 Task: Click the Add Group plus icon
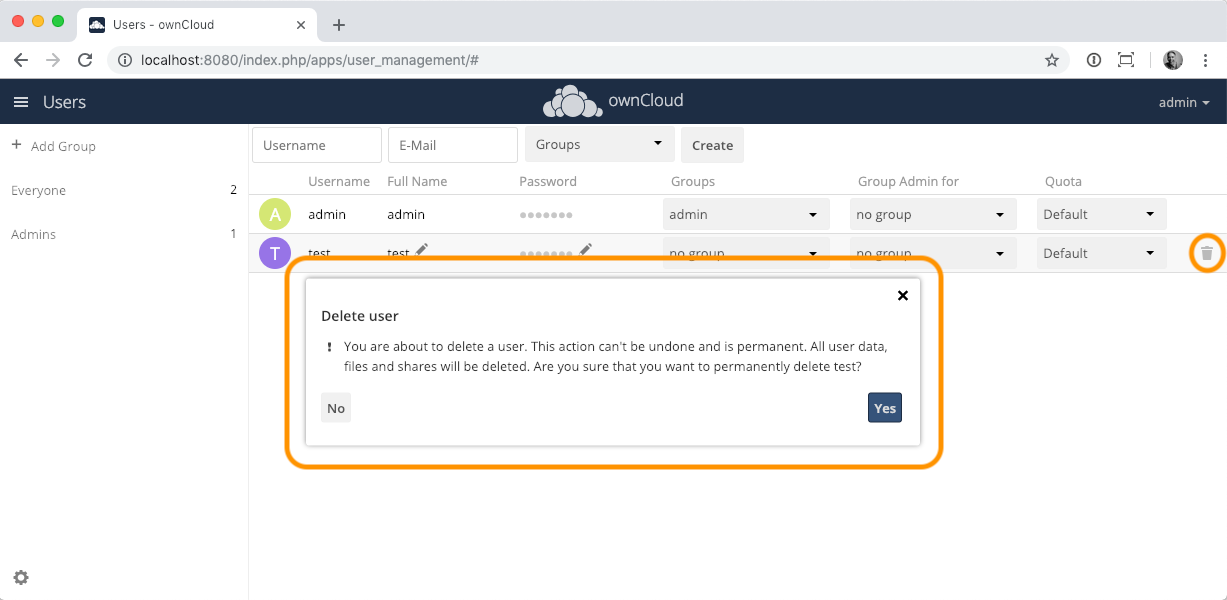15,145
